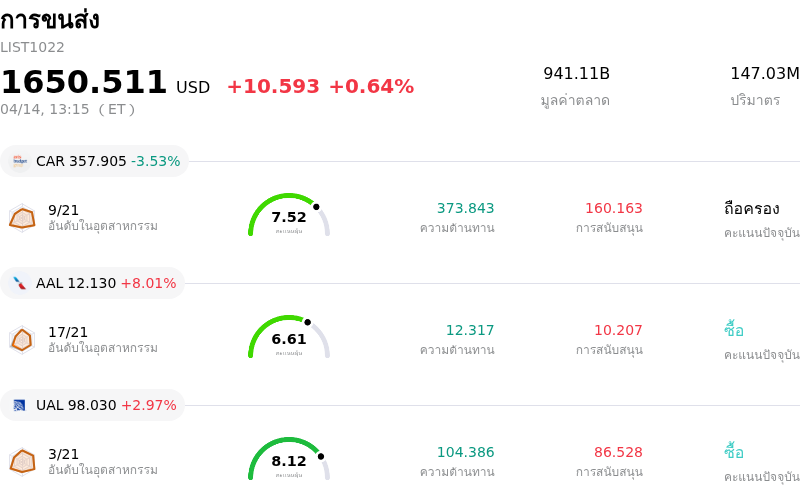Screen dimensions: 800x499
Task: Click the CAR resistance value 373.843
Action: [x=465, y=208]
